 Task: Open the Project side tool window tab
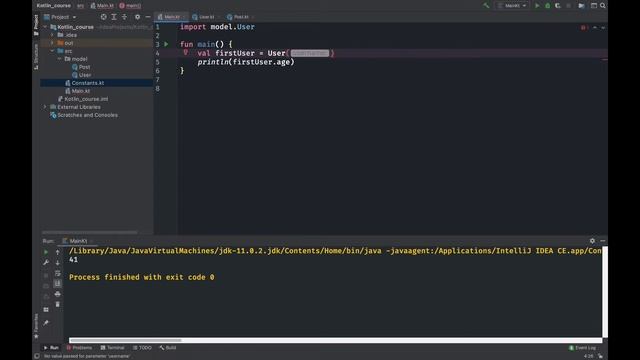pos(36,24)
